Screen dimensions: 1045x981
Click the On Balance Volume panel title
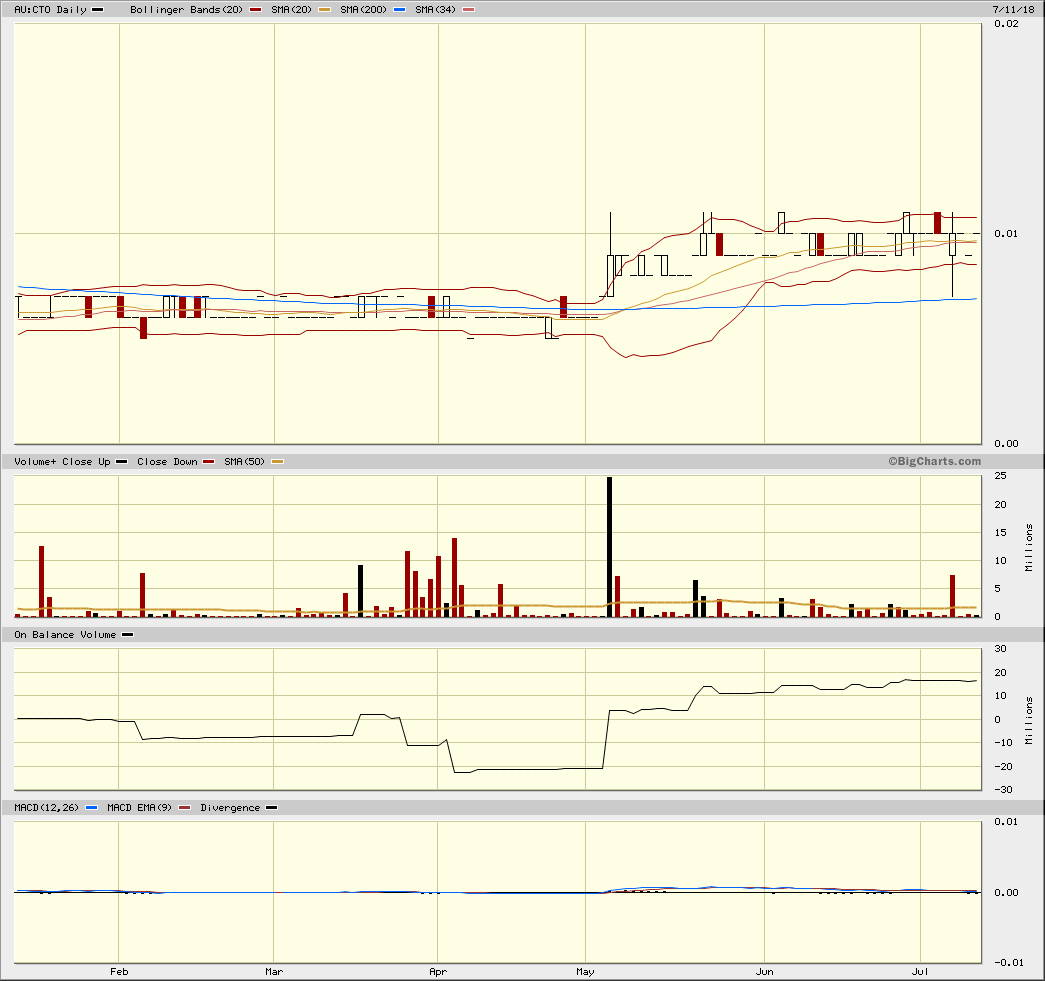pyautogui.click(x=65, y=634)
